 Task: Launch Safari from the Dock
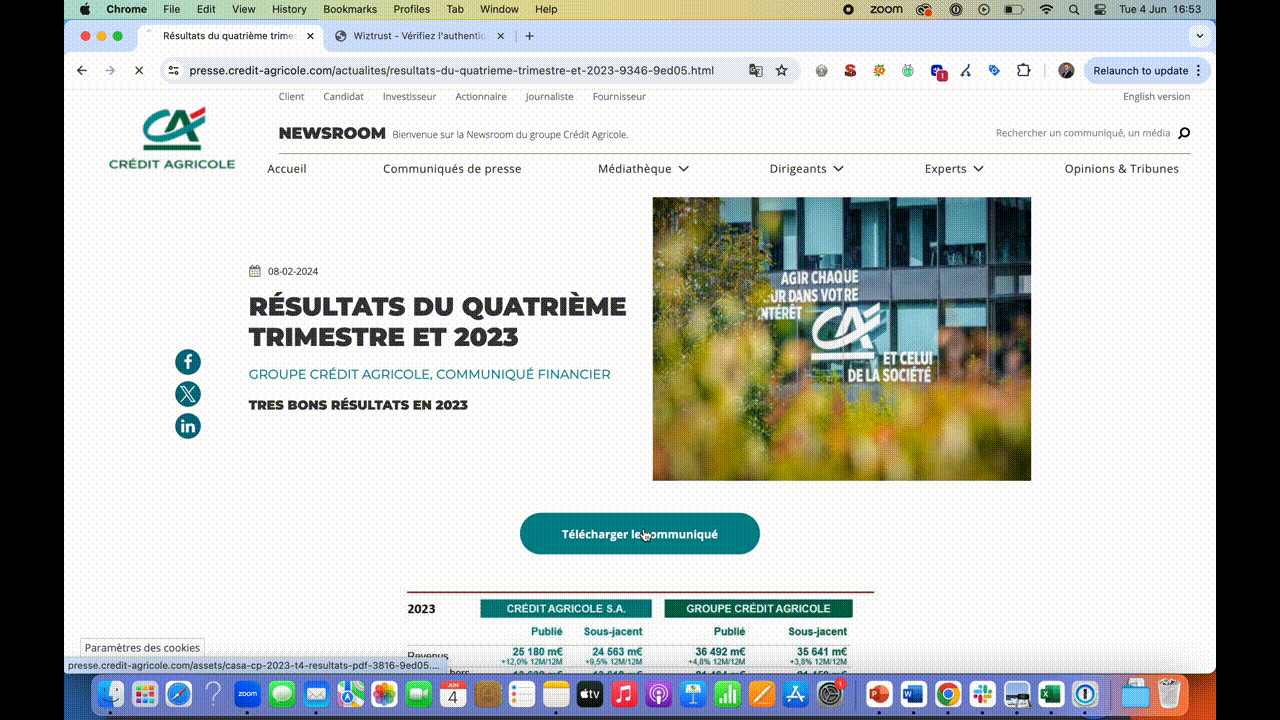(x=178, y=693)
